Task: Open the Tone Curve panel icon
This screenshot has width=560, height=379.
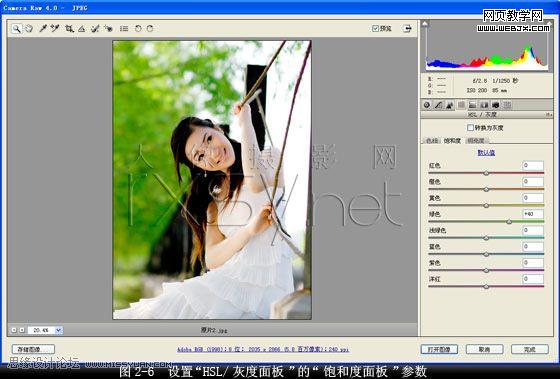Action: tap(438, 105)
